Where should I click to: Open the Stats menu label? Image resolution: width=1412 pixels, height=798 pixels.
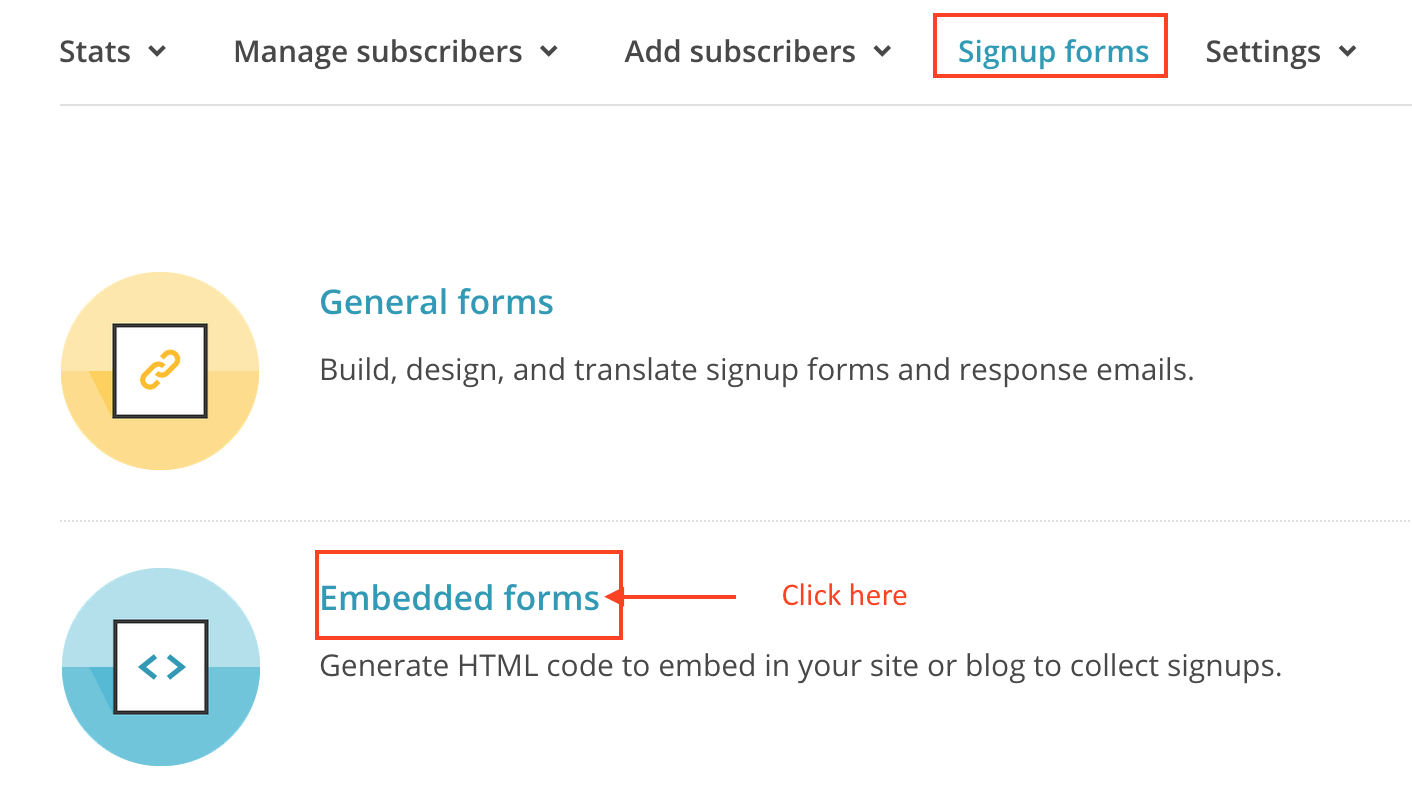click(95, 51)
